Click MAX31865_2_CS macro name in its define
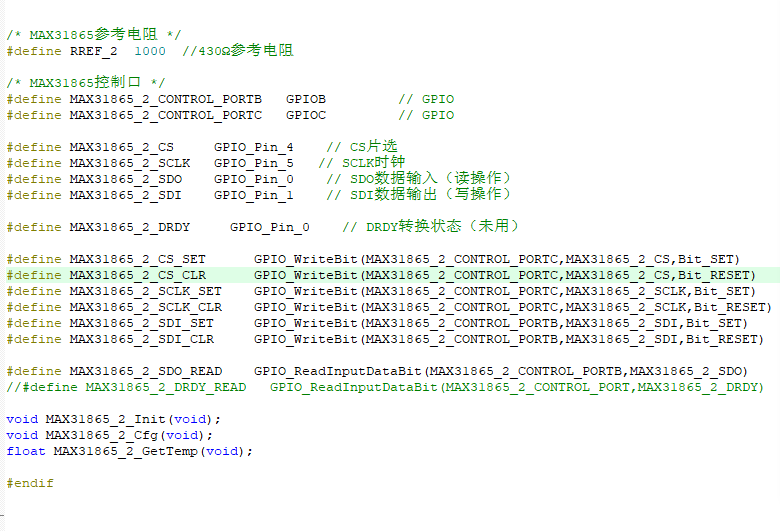 (121, 148)
